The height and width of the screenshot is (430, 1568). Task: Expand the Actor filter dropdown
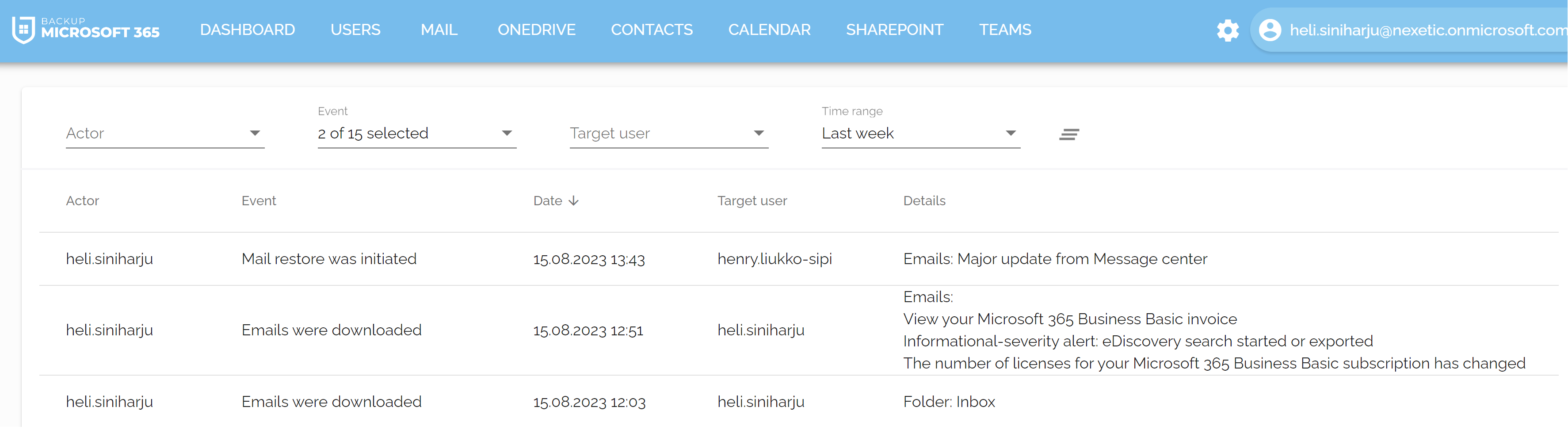pyautogui.click(x=165, y=134)
